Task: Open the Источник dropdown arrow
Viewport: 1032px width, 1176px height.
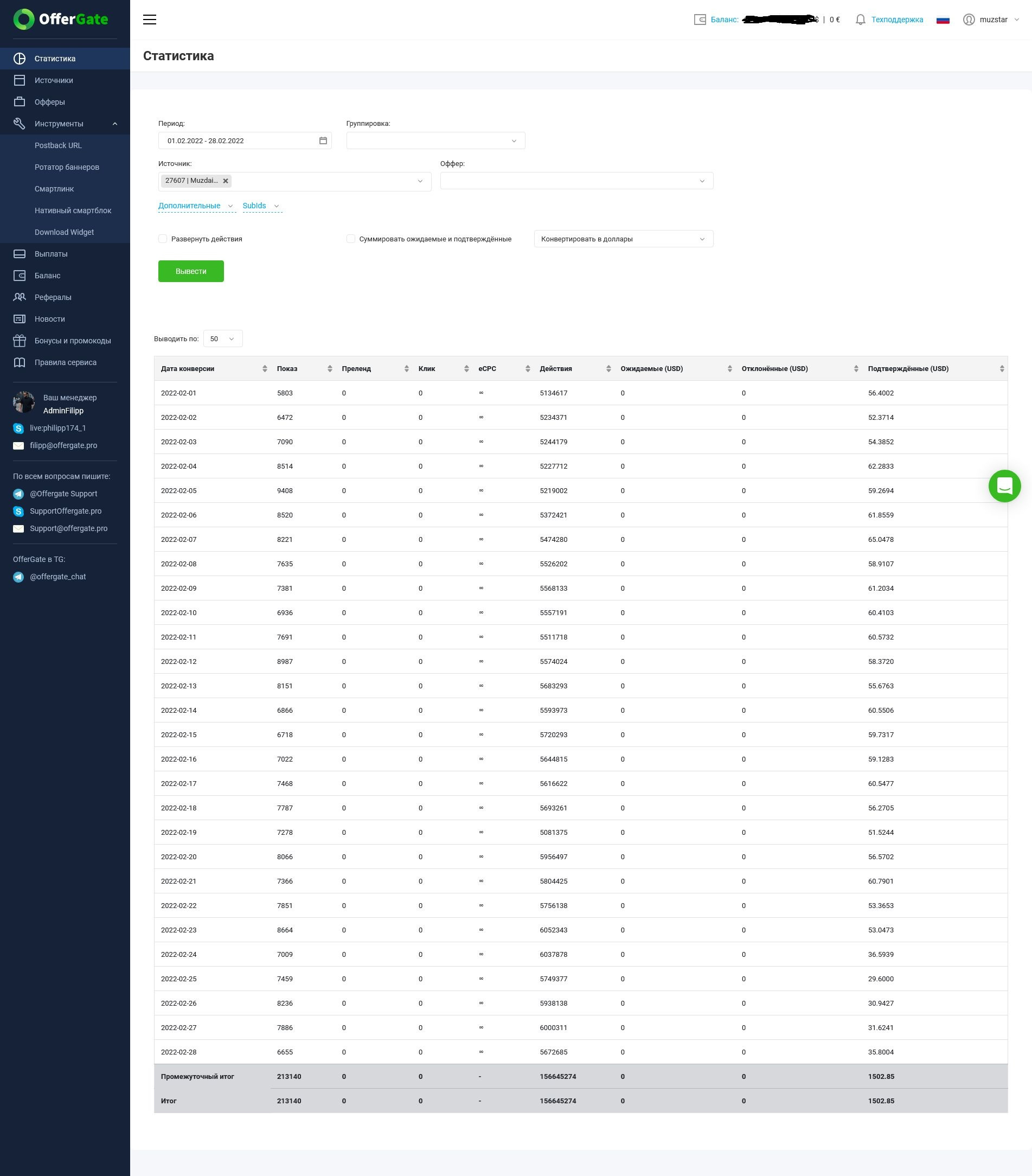Action: (x=420, y=181)
